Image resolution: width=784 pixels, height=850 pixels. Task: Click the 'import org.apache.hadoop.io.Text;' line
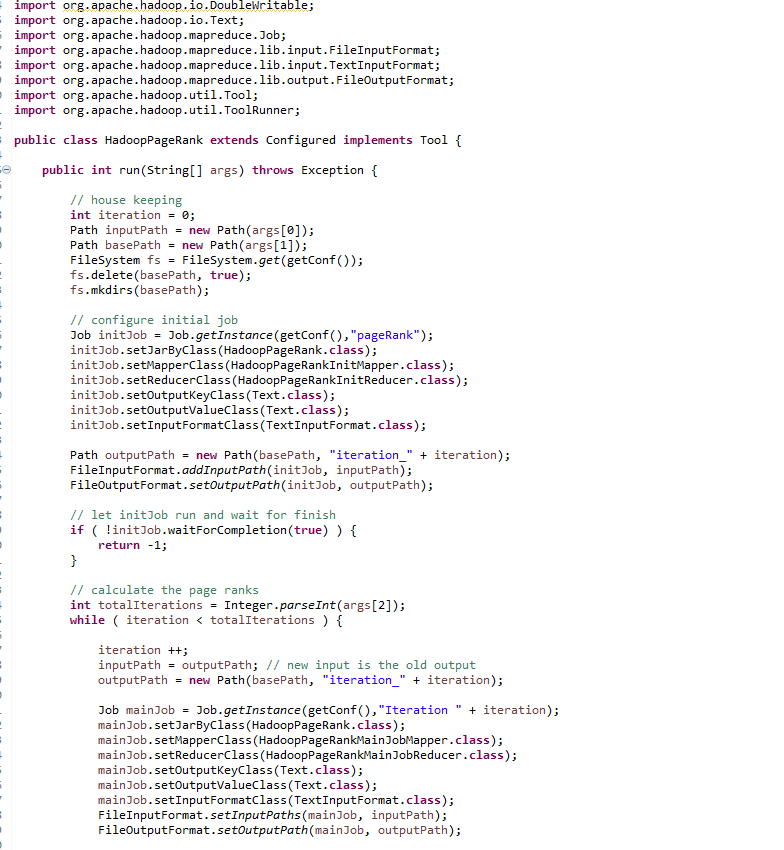coord(129,20)
